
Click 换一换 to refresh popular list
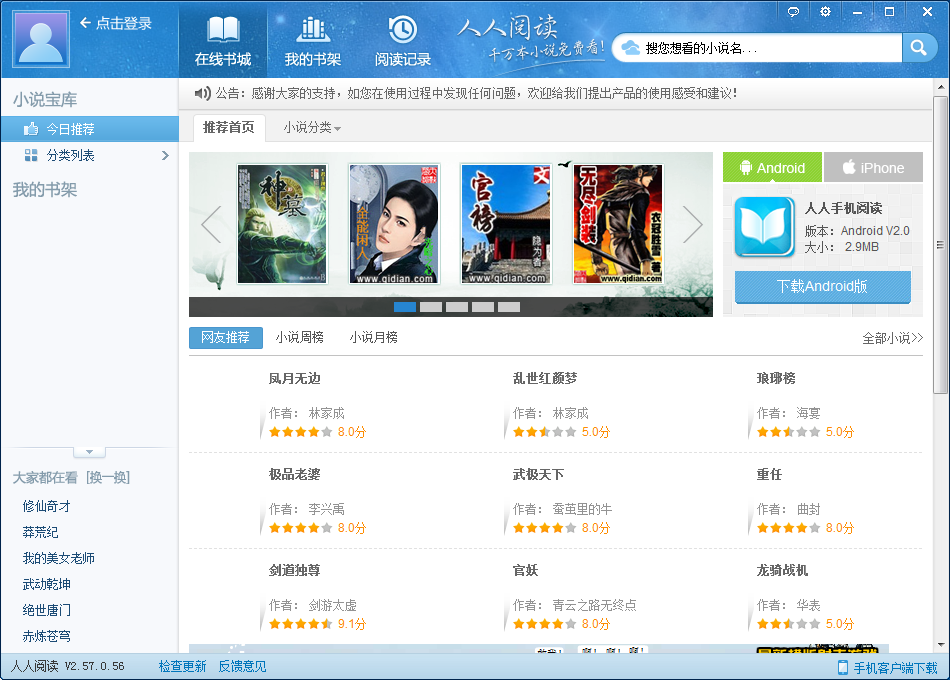coord(108,478)
